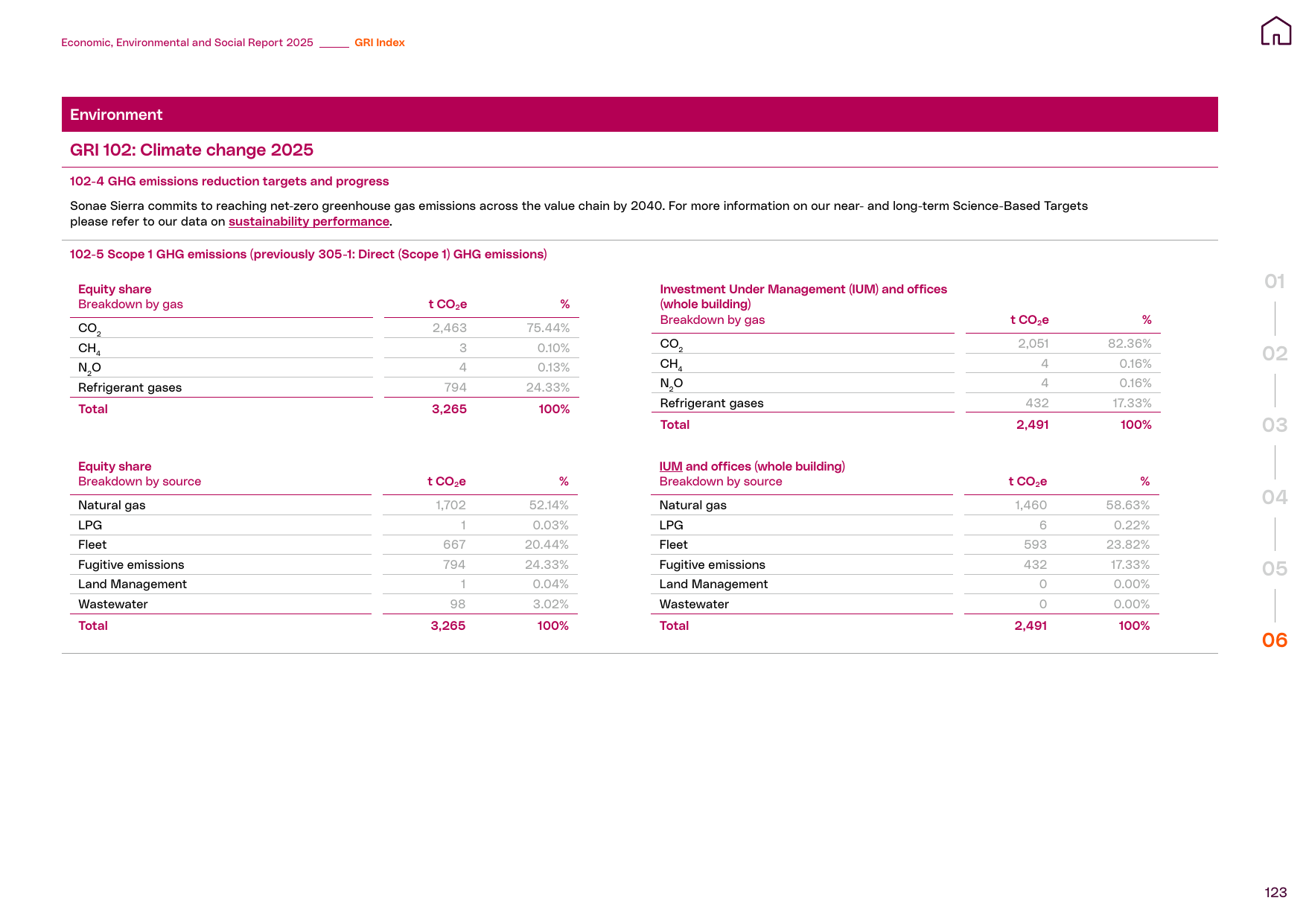The width and height of the screenshot is (1306, 924).
Task: Click the page number 123
Action: point(1275,893)
